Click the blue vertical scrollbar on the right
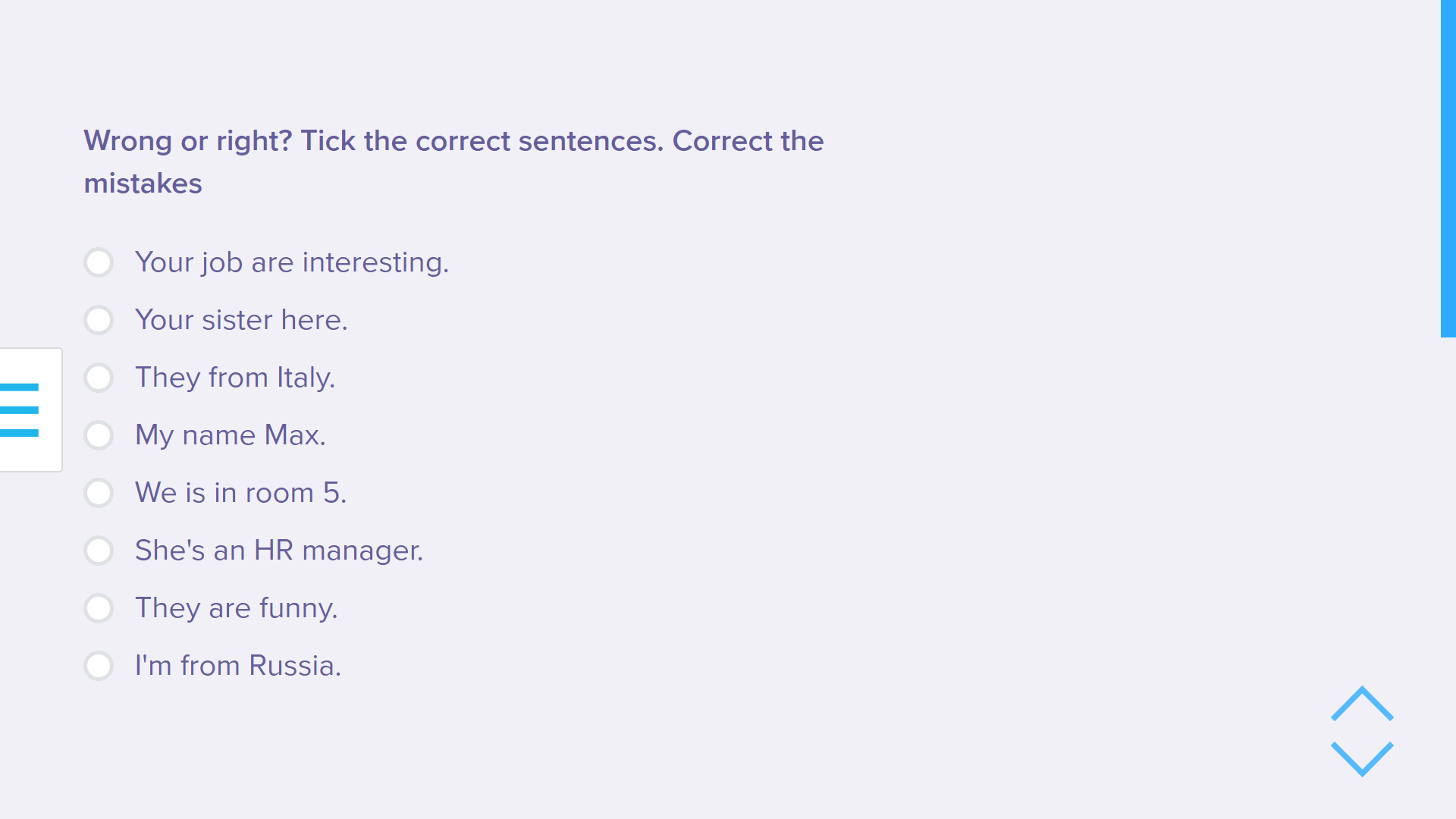The image size is (1456, 819). (1448, 168)
